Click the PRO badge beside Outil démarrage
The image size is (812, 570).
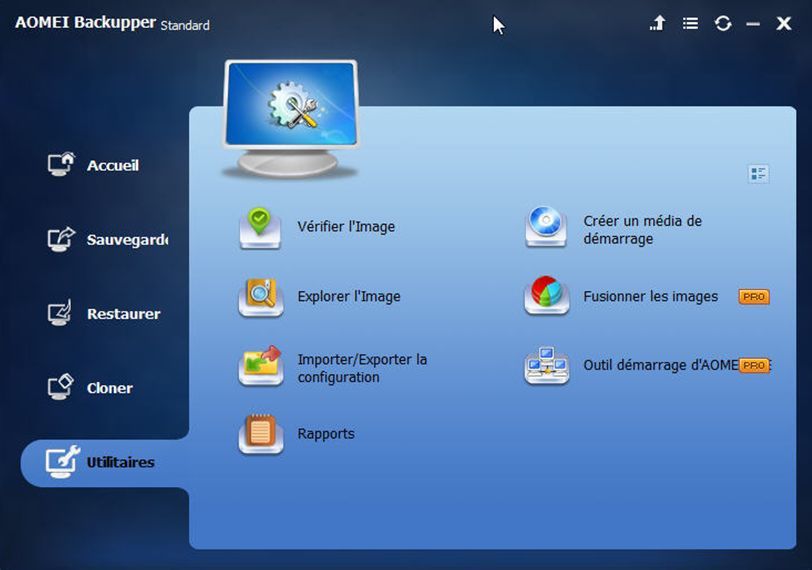coord(754,366)
